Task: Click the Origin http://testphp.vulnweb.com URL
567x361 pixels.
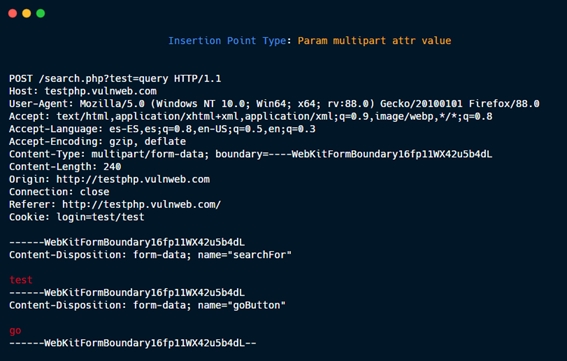Action: 133,179
